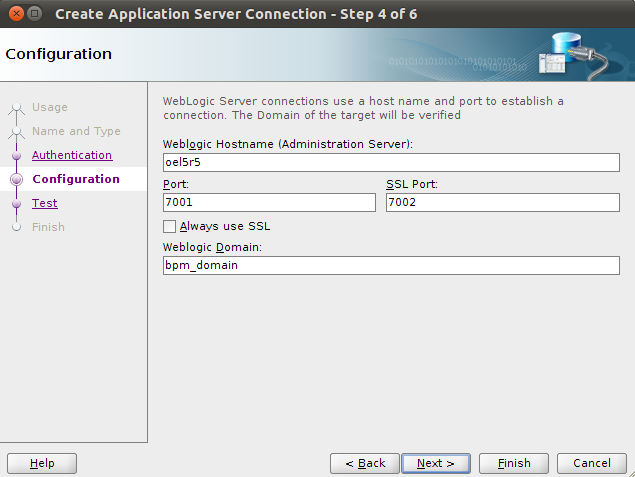Click the grey window button beside the close button
Viewport: 635px width, 477px height.
pos(35,14)
